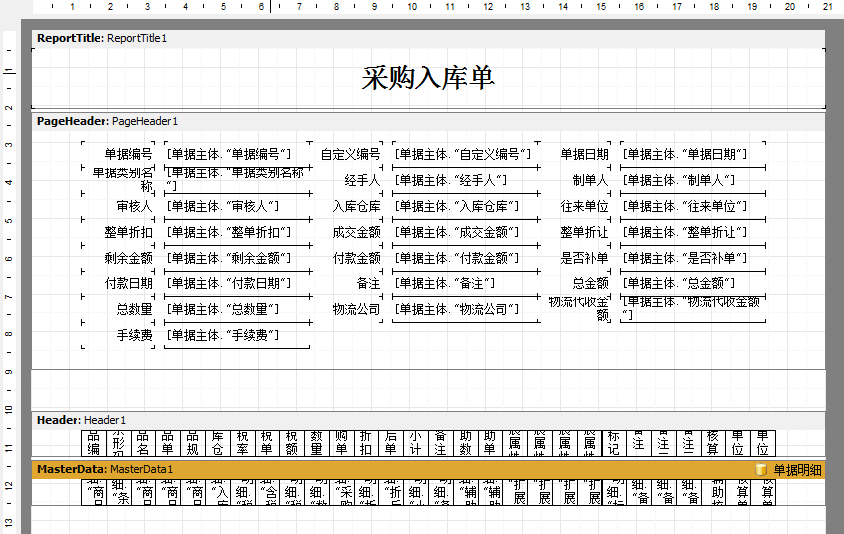Select the 税率 header column cell
The height and width of the screenshot is (534, 844).
click(242, 443)
